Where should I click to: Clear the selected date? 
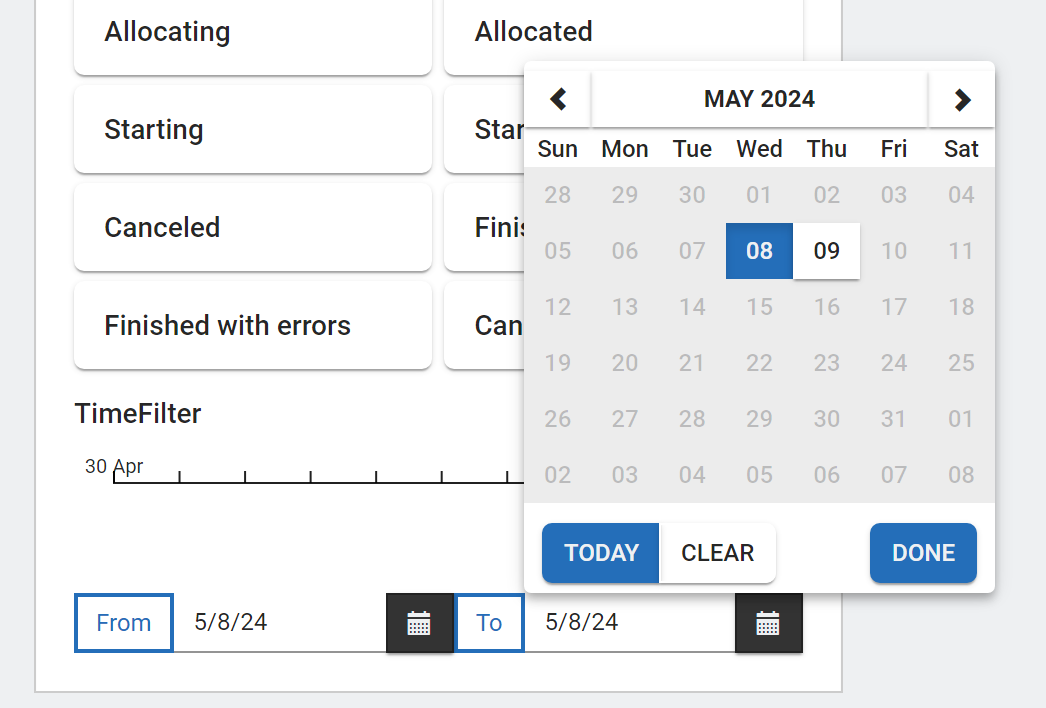click(717, 553)
